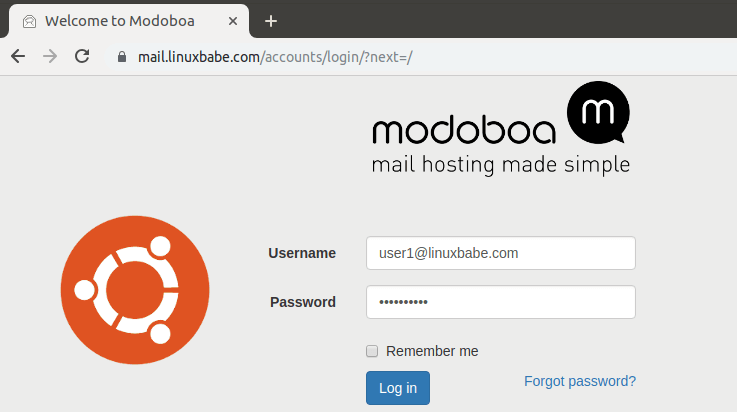Open the "Forgot password?" link

(580, 380)
